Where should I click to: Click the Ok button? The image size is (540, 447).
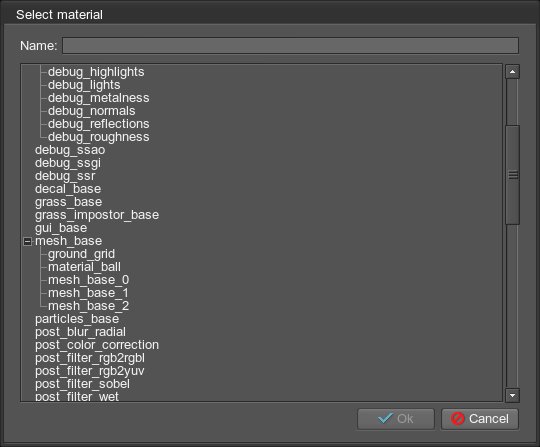396,419
